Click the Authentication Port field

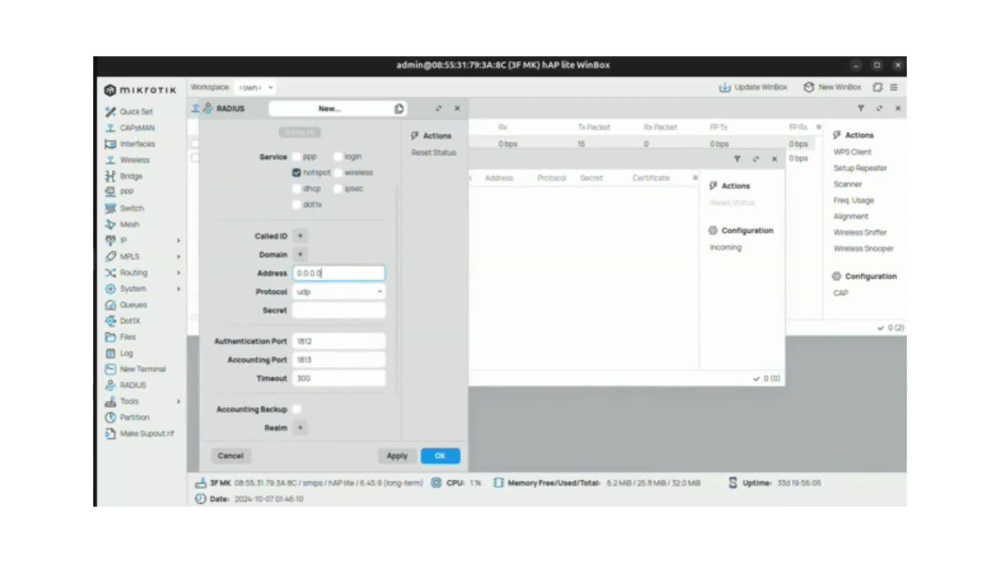point(339,341)
